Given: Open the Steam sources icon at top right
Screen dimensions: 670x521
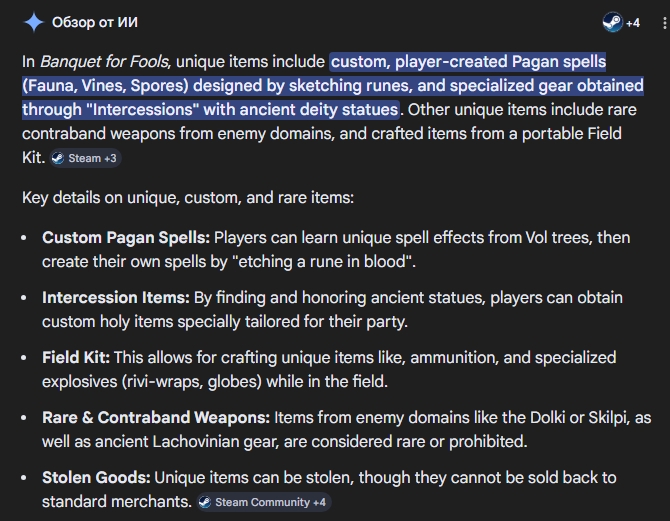Looking at the screenshot, I should click(x=612, y=22).
